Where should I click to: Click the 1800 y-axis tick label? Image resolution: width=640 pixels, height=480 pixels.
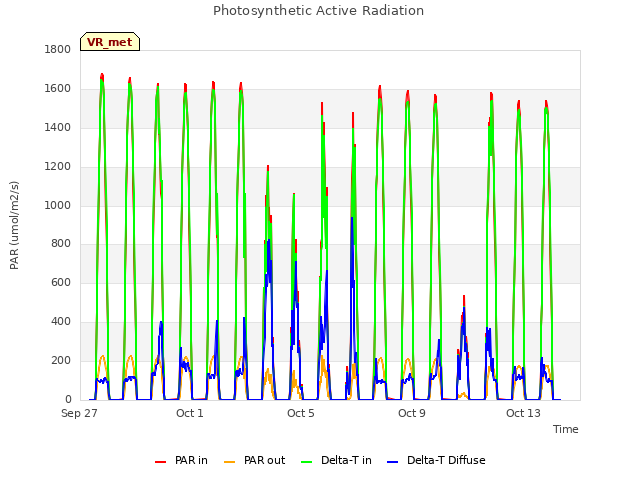[58, 50]
